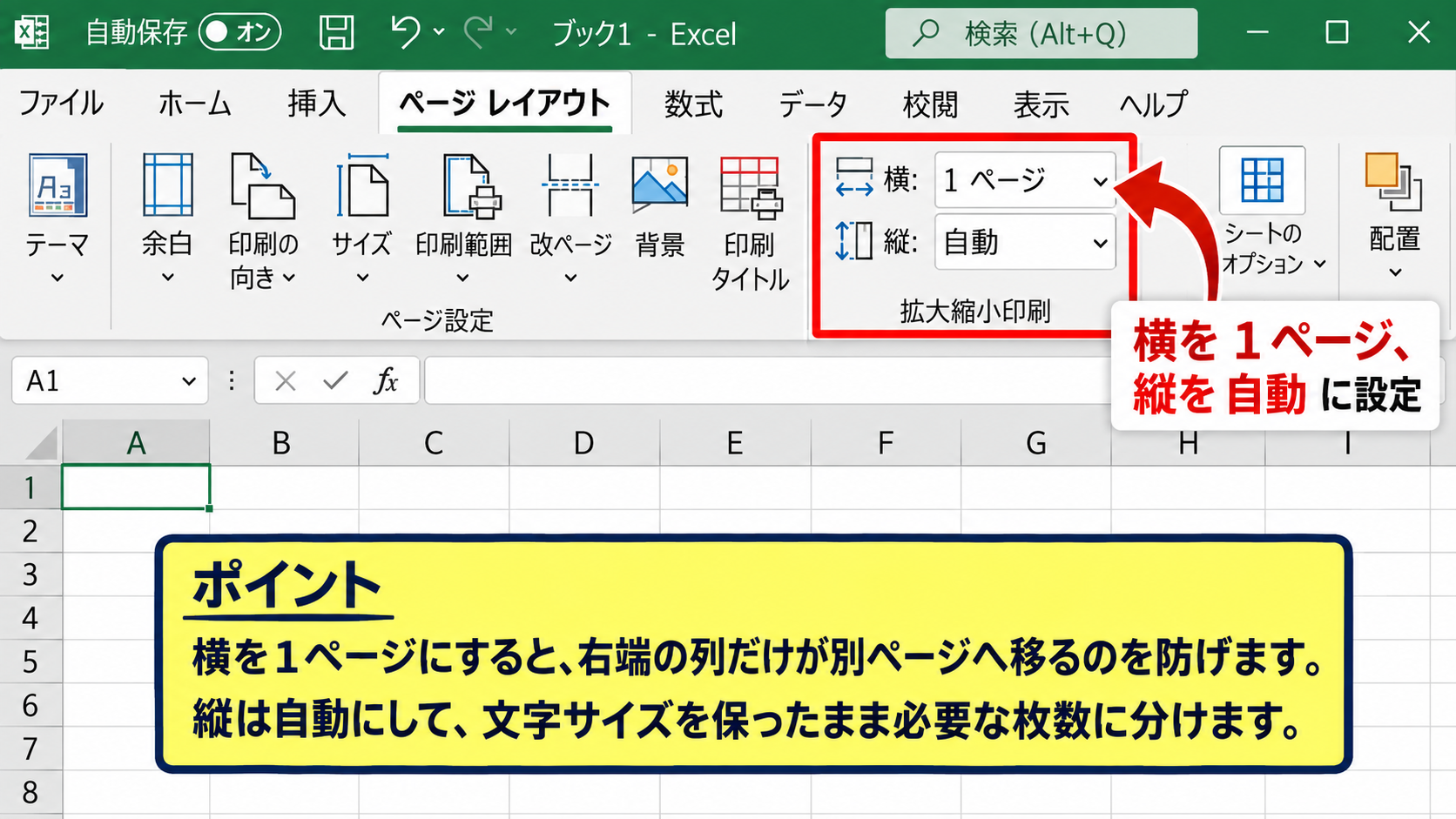Open the 数式 ribbon tab
This screenshot has width=1456, height=819.
pyautogui.click(x=693, y=104)
